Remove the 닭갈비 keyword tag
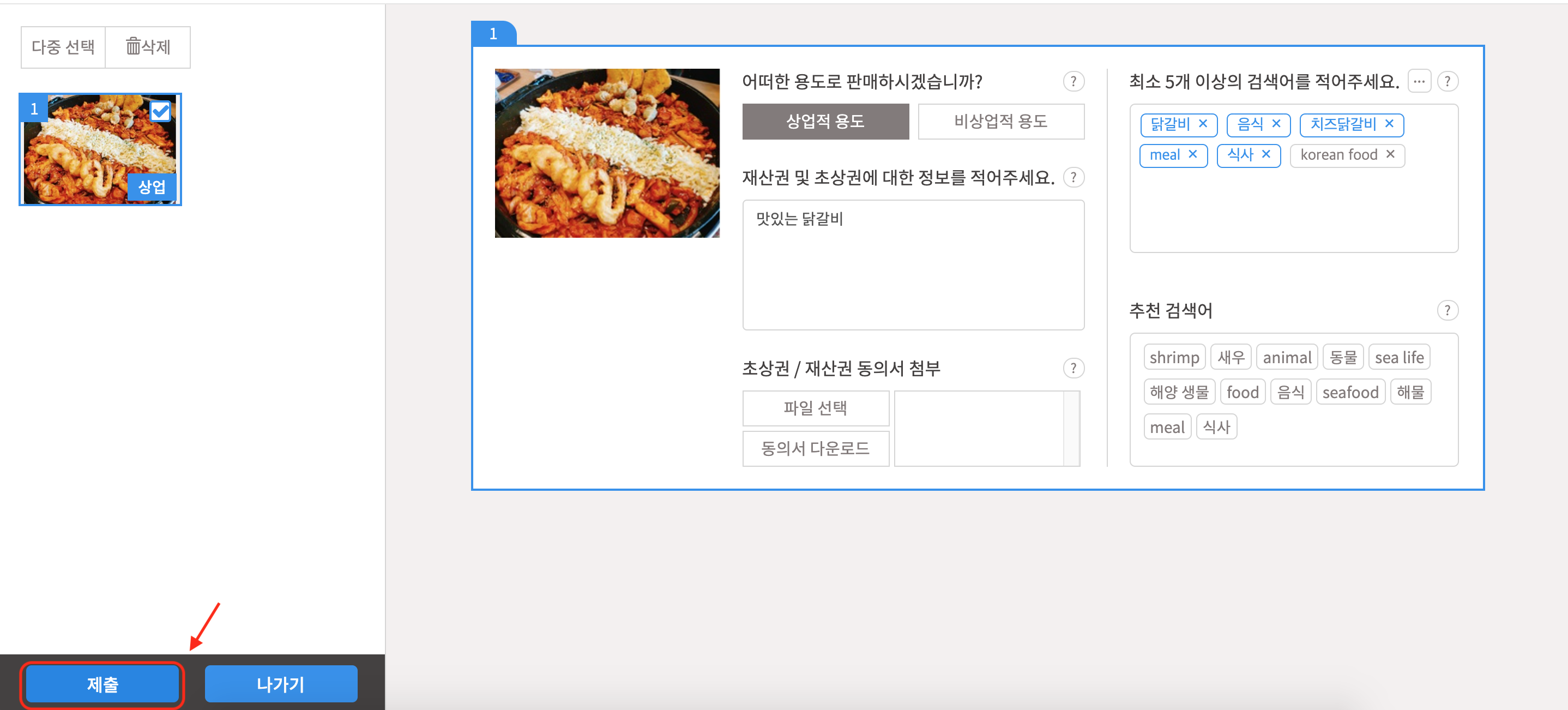The height and width of the screenshot is (710, 1568). click(x=1202, y=124)
